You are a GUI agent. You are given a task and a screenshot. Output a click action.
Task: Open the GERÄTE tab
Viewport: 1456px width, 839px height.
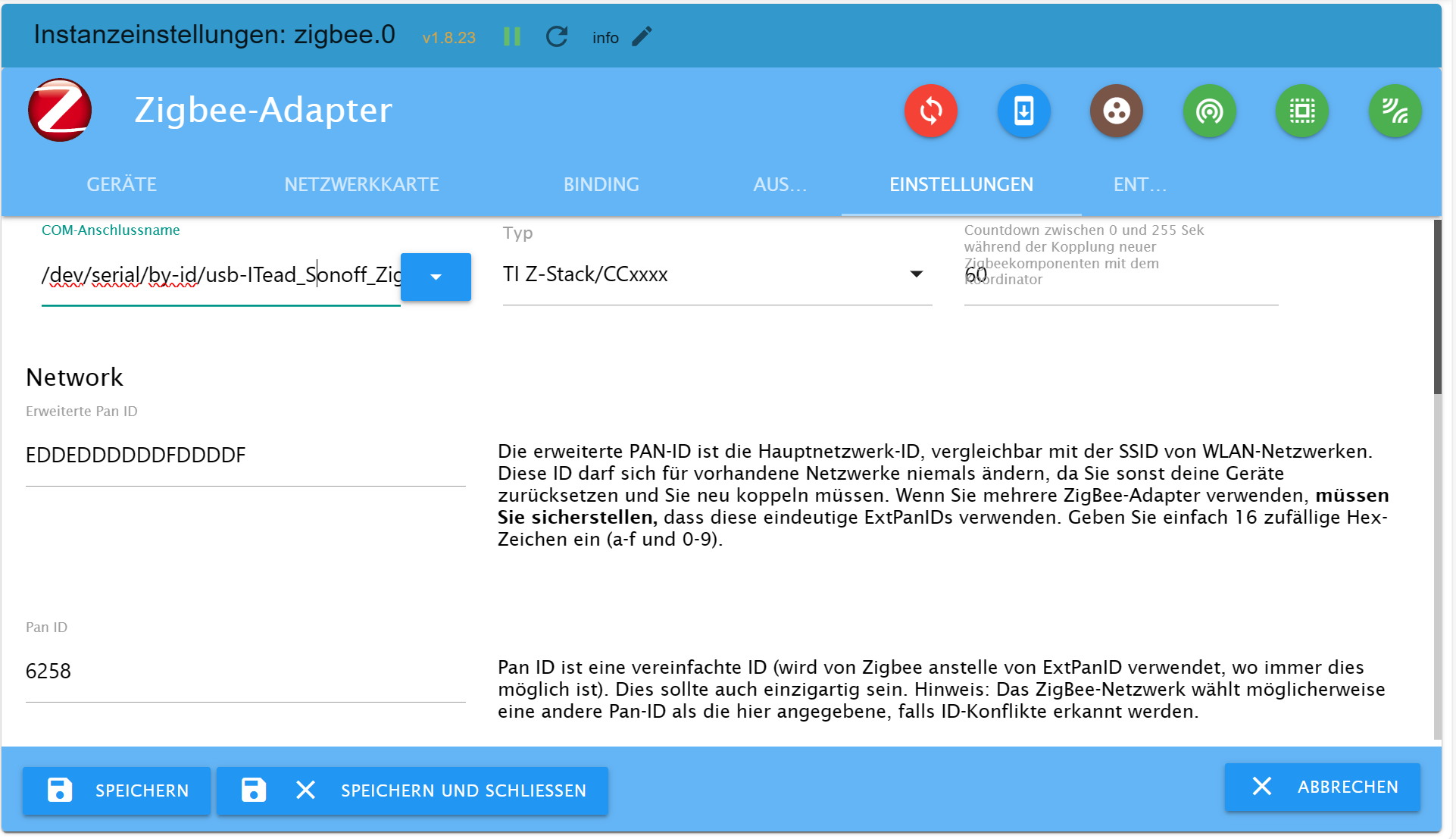click(x=122, y=184)
